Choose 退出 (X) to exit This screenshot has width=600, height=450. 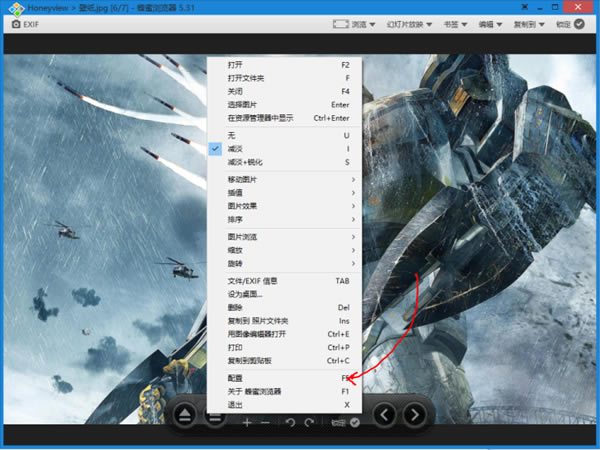(284, 404)
